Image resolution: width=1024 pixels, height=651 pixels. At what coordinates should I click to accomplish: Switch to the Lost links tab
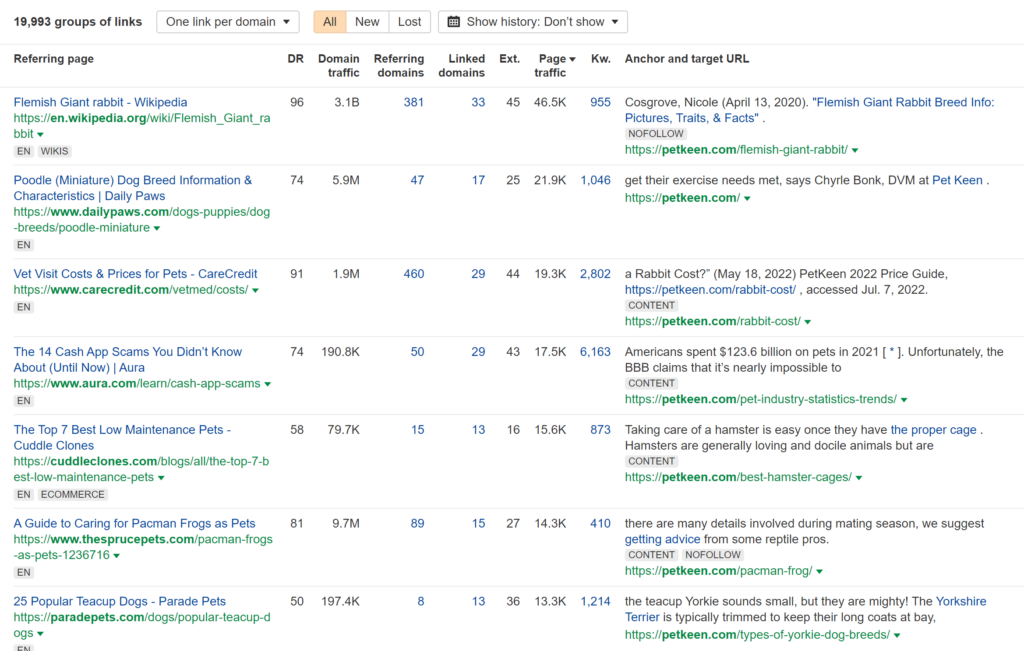pyautogui.click(x=409, y=22)
